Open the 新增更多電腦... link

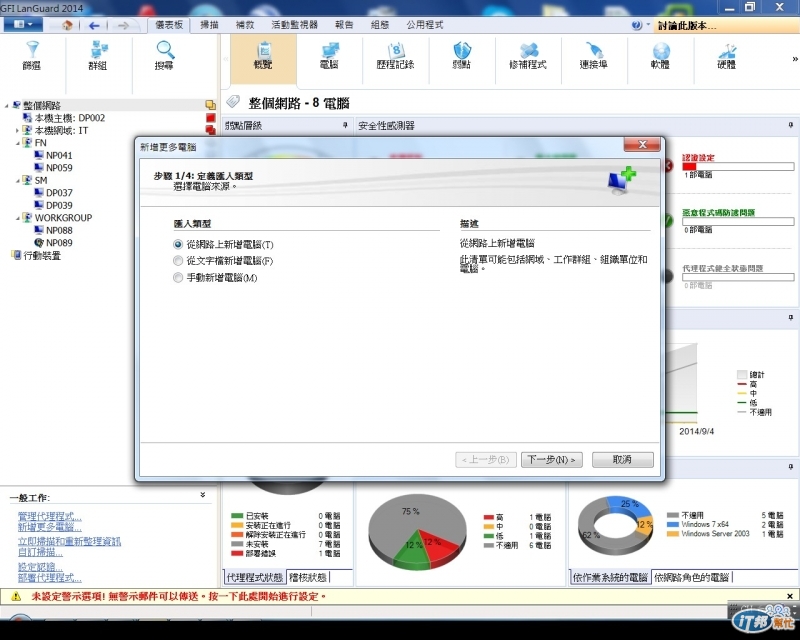[49, 527]
